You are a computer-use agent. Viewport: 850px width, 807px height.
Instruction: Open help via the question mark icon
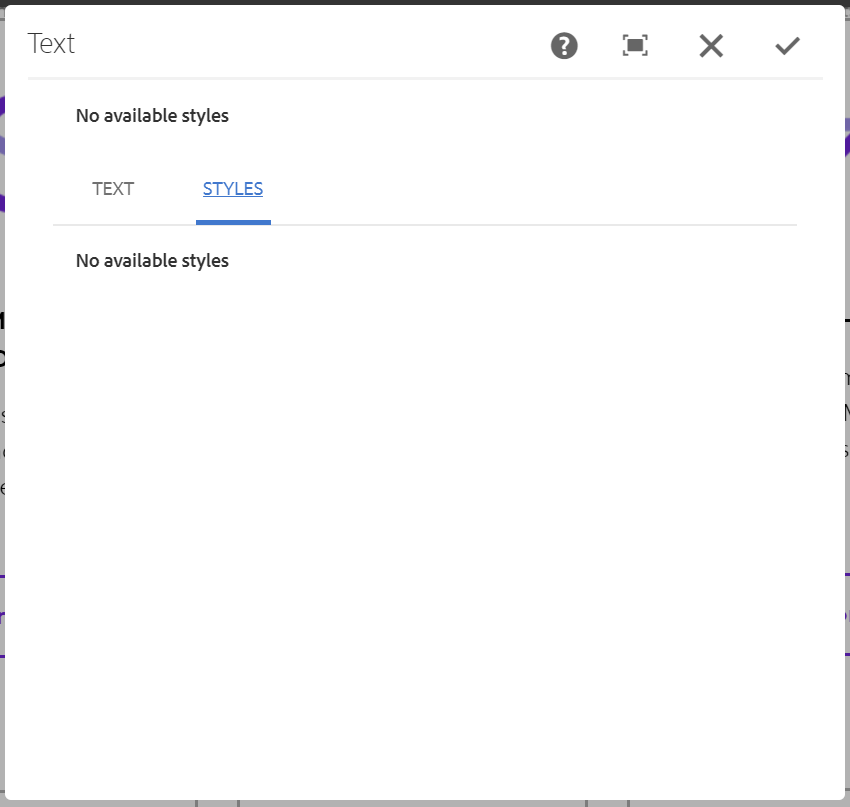pyautogui.click(x=564, y=46)
